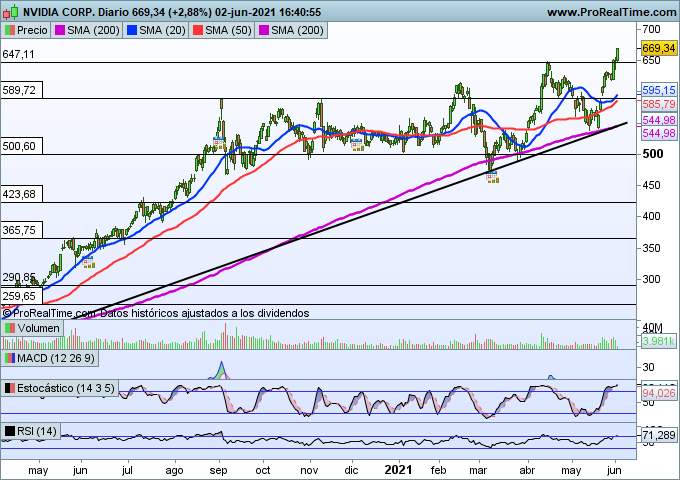Screen dimensions: 680x480
Task: Click the 300 price axis label
Action: 651,279
